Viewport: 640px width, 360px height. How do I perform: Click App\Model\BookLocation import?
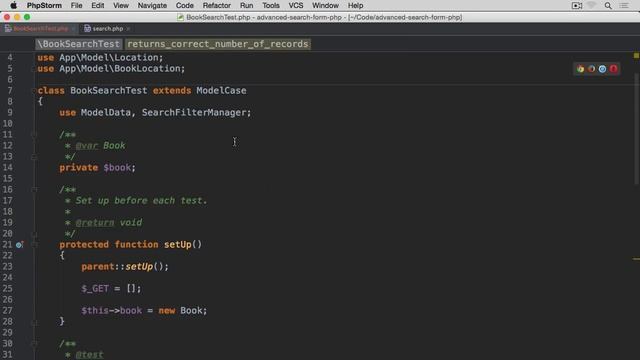click(x=119, y=69)
